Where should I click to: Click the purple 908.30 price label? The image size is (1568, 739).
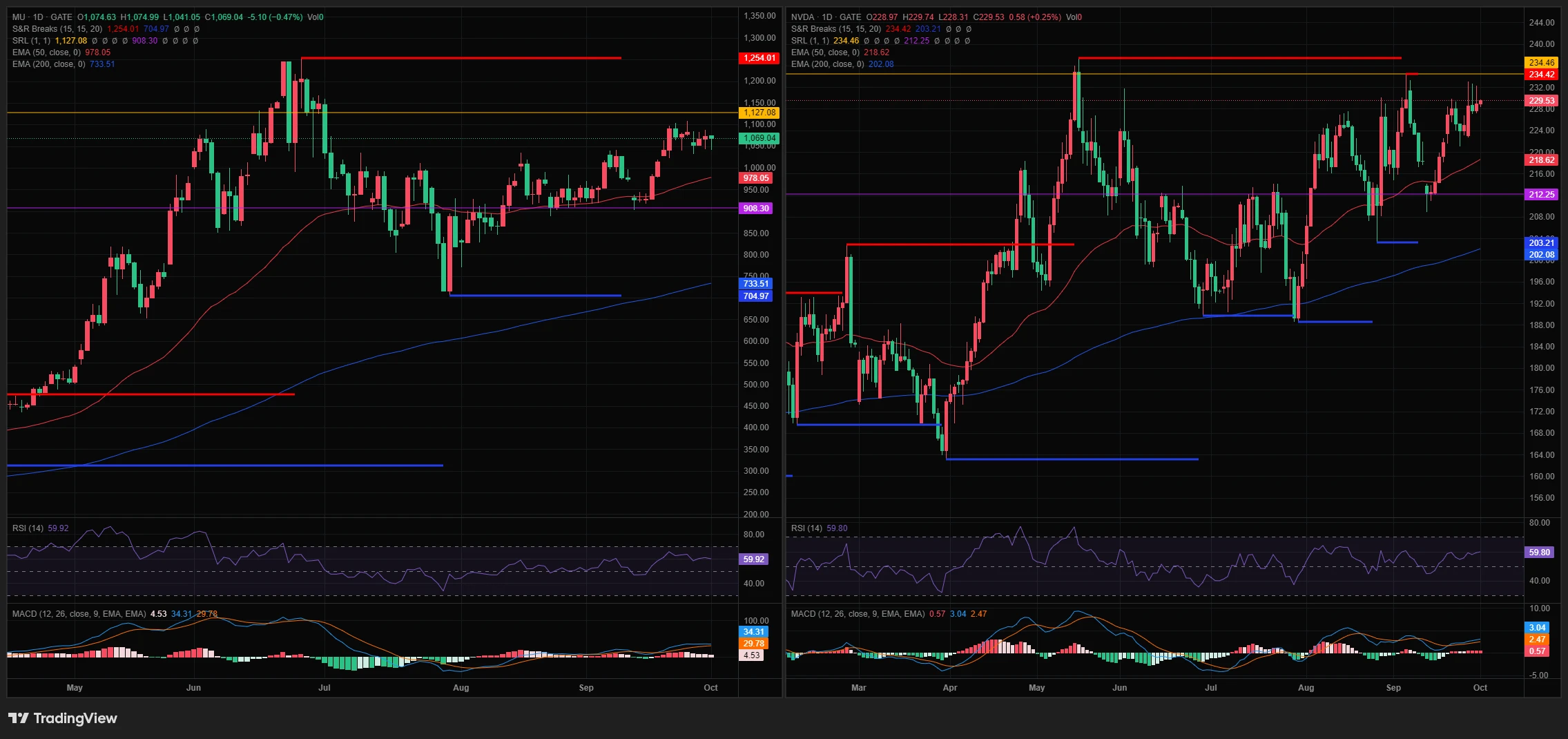click(755, 209)
